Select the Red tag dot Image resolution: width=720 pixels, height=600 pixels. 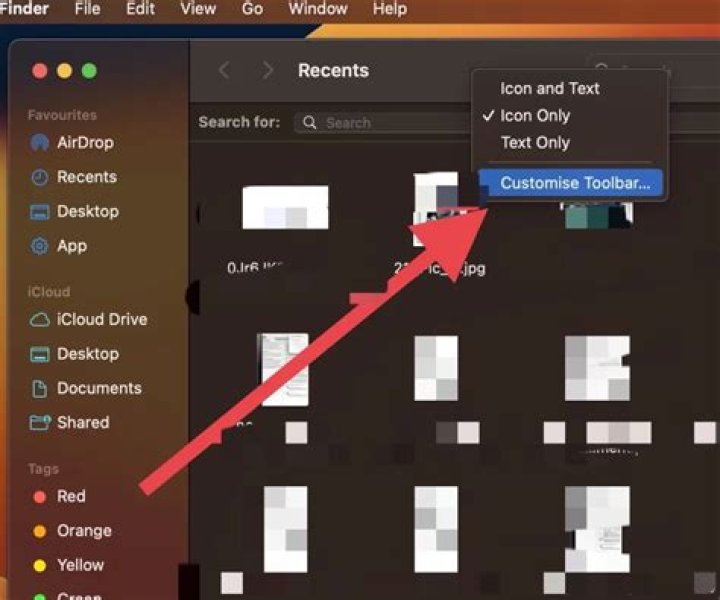click(40, 497)
